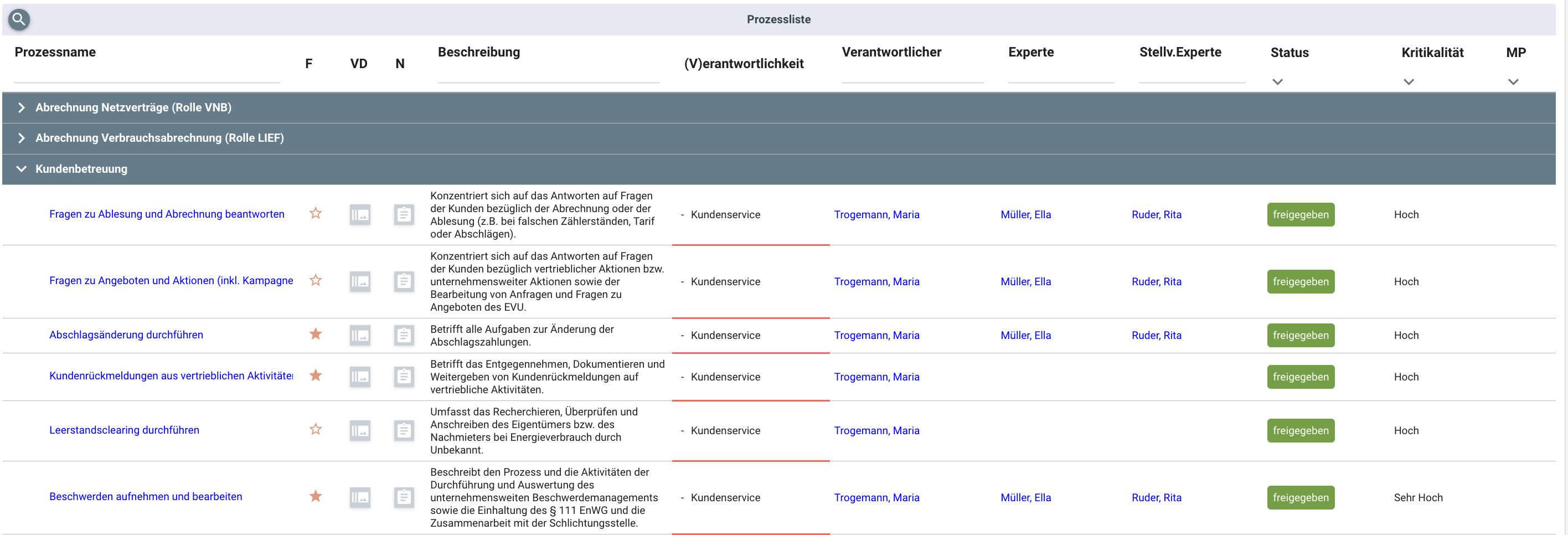This screenshot has height=535, width=1568.
Task: Open notes icon for Kundenrückmeldungen row
Action: pos(404,377)
